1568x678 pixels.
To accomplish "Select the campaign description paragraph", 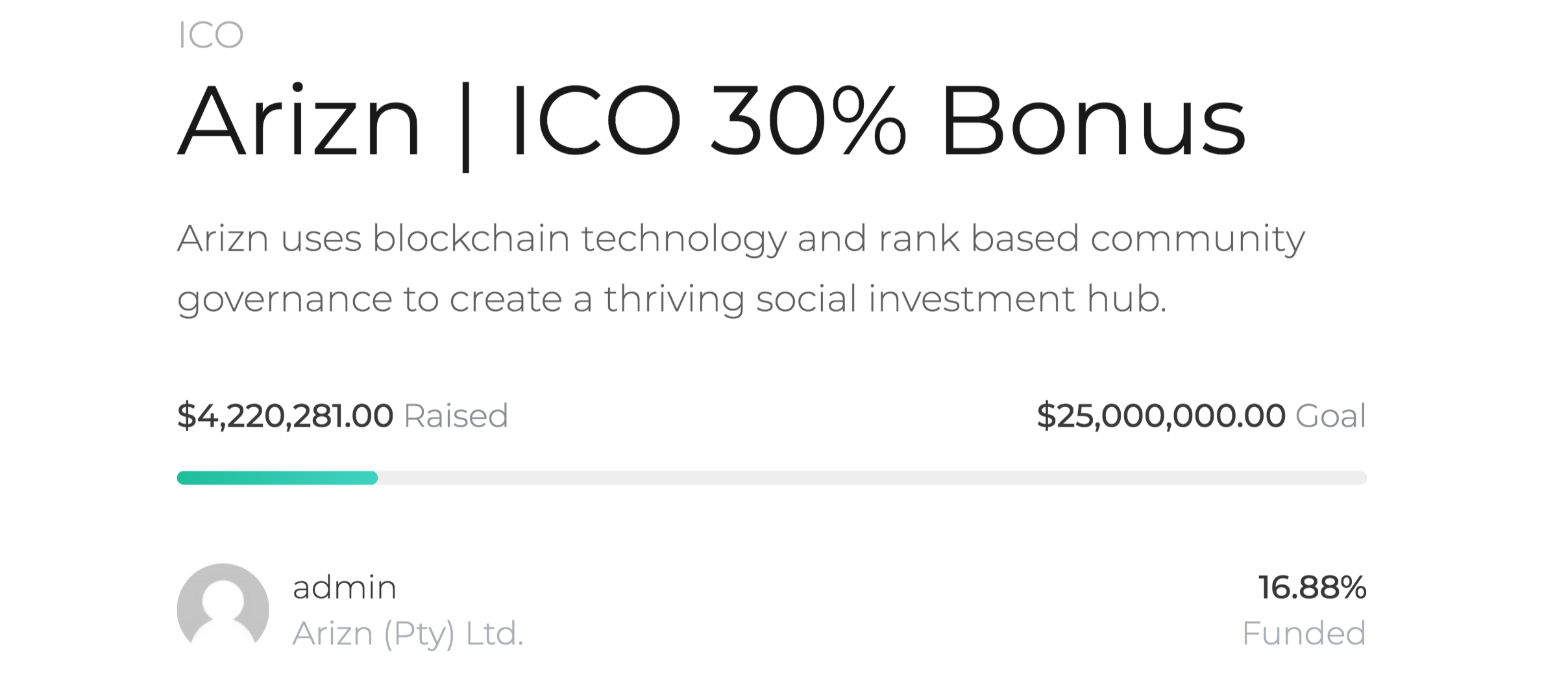I will click(740, 268).
